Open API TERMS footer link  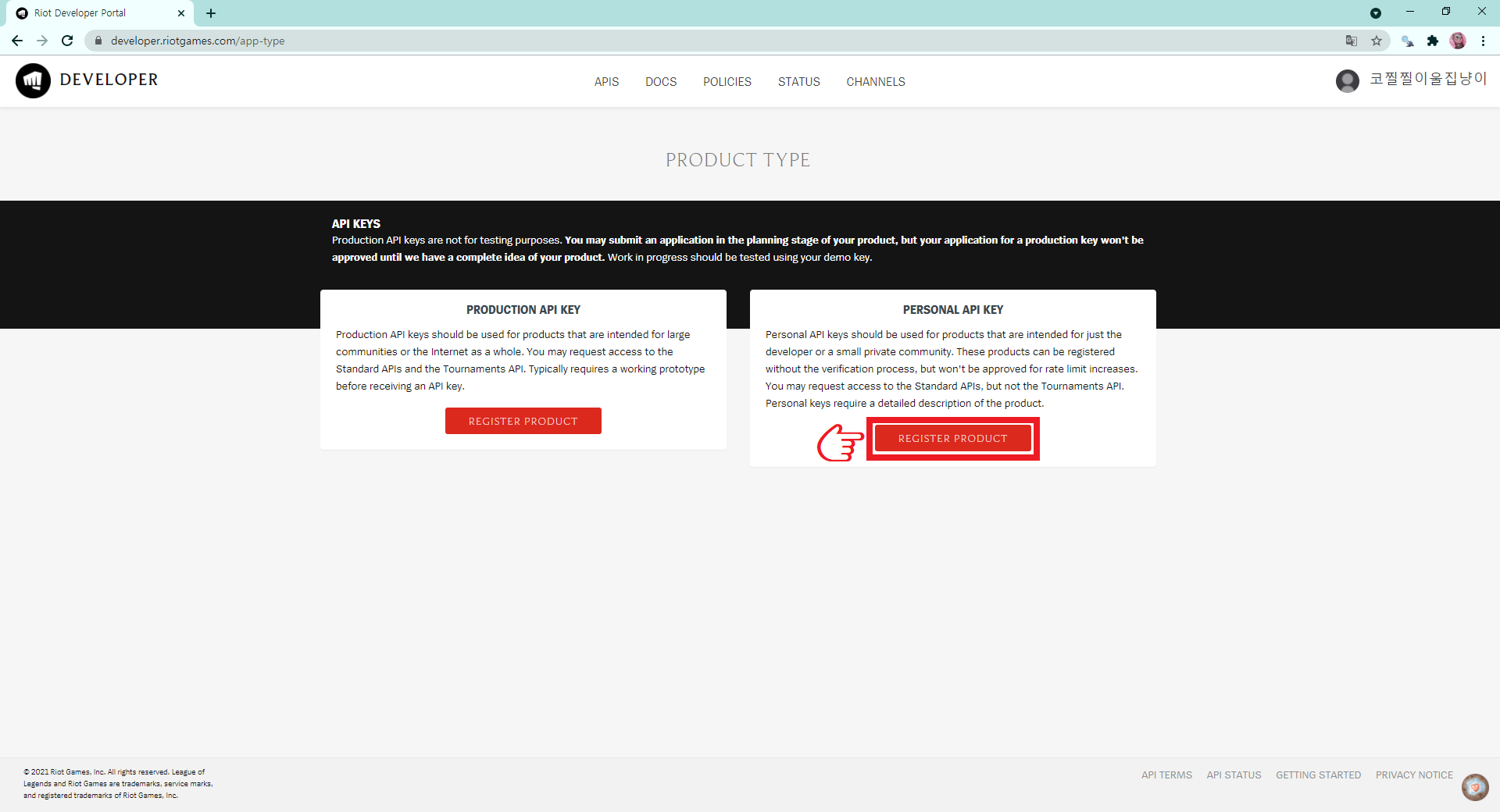1166,775
